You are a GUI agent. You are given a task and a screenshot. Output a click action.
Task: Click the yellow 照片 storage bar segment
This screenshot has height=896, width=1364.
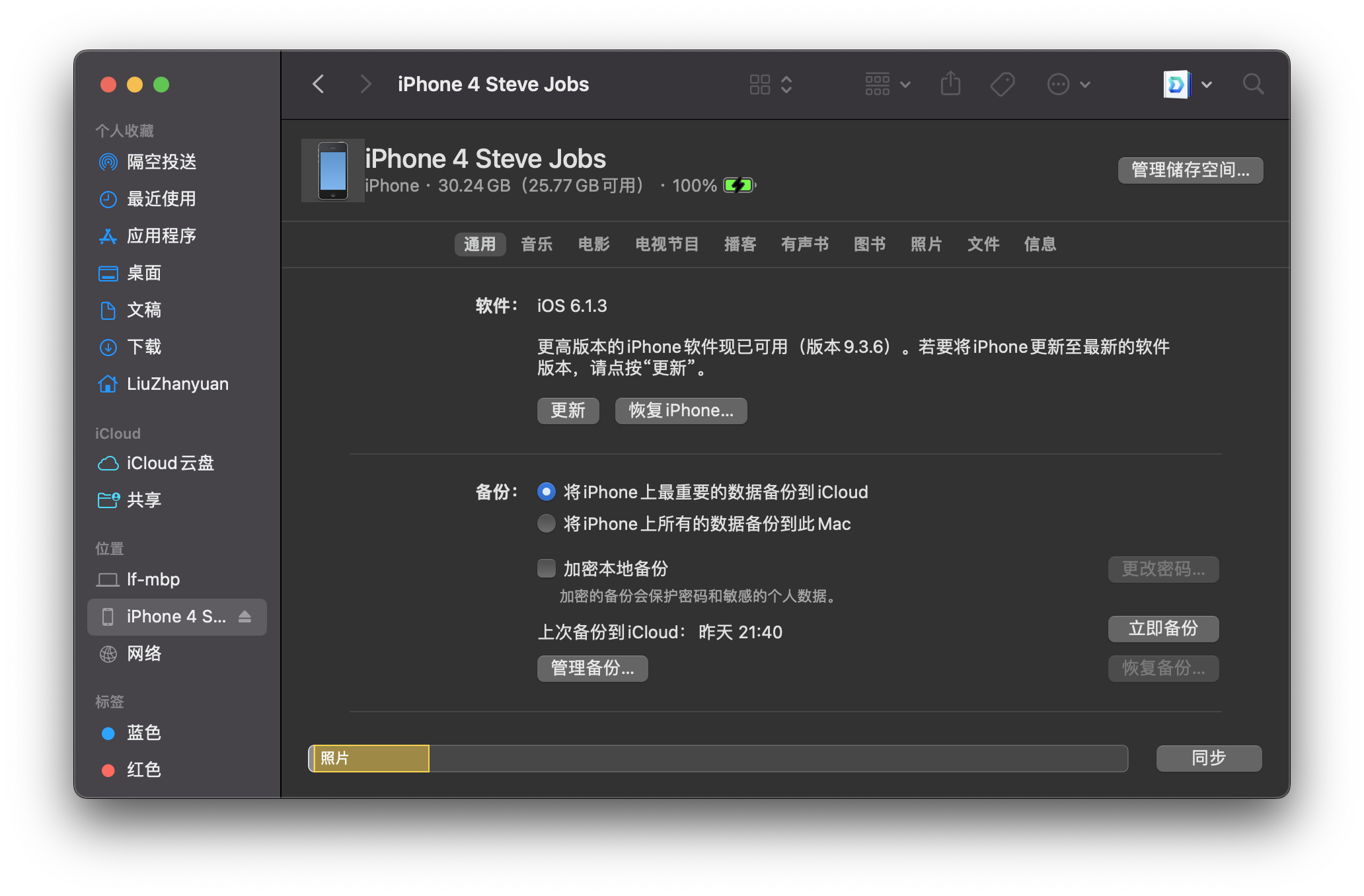pyautogui.click(x=371, y=759)
